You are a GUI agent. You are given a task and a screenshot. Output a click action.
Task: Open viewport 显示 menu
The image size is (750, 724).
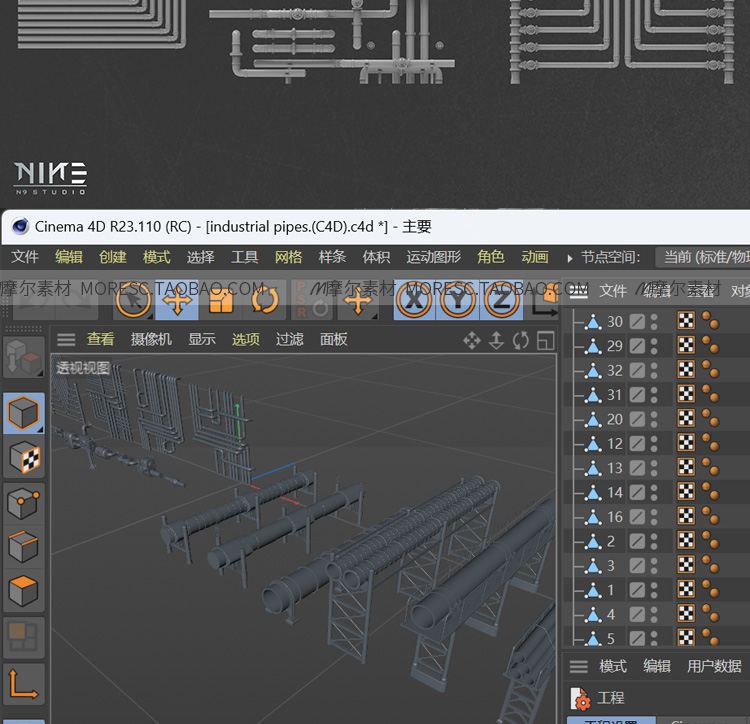tap(202, 340)
